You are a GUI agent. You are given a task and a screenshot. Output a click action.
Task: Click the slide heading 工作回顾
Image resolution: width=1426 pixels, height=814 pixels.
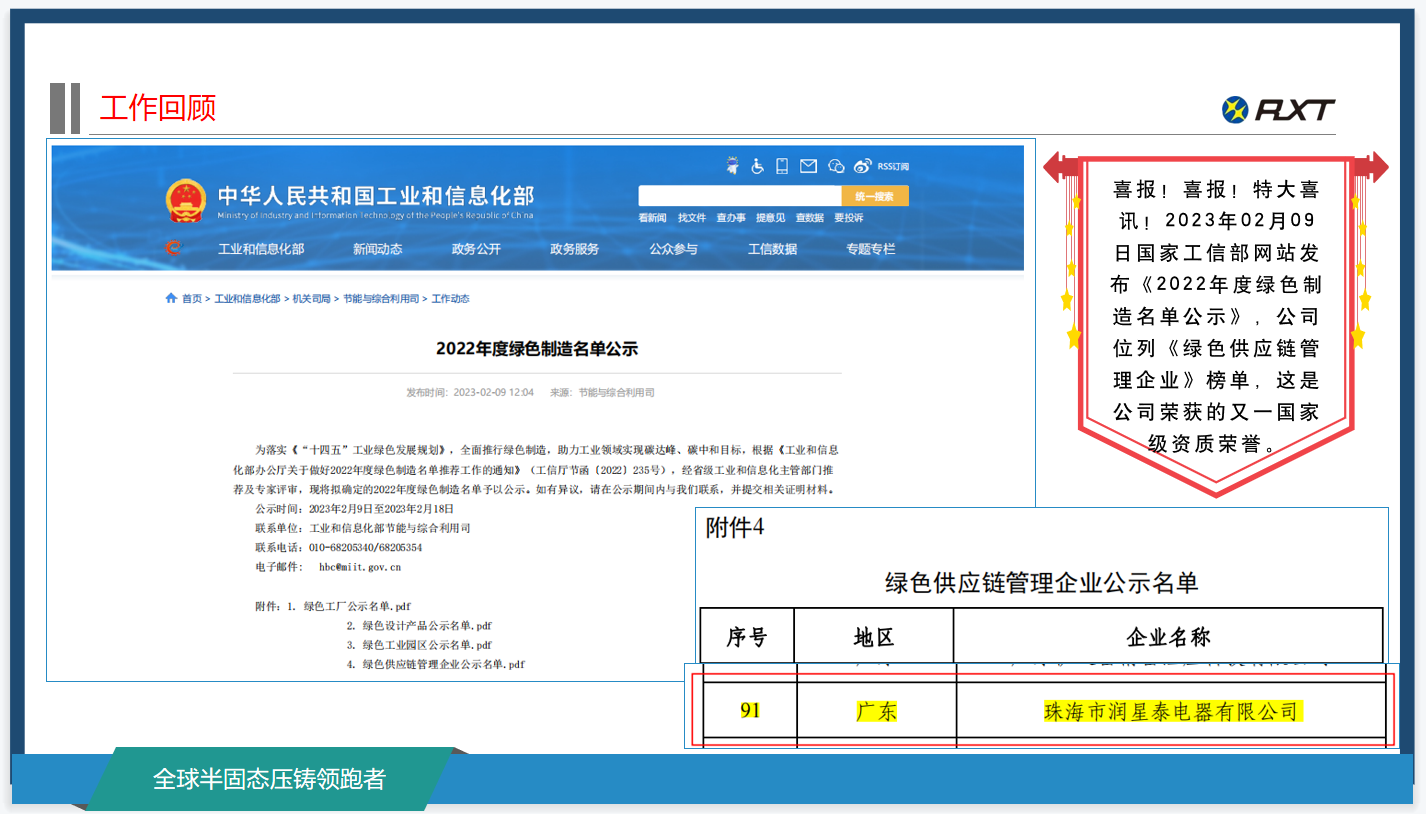tap(158, 108)
